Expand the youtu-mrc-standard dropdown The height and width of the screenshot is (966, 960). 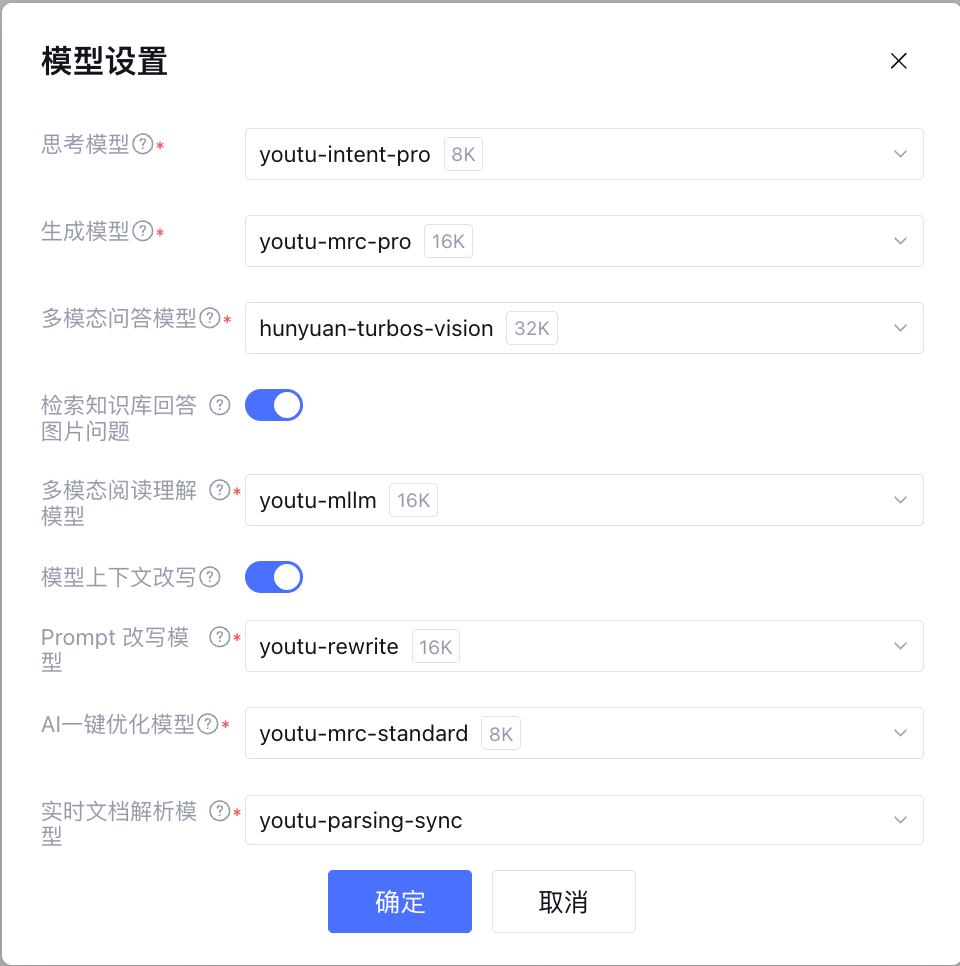583,733
